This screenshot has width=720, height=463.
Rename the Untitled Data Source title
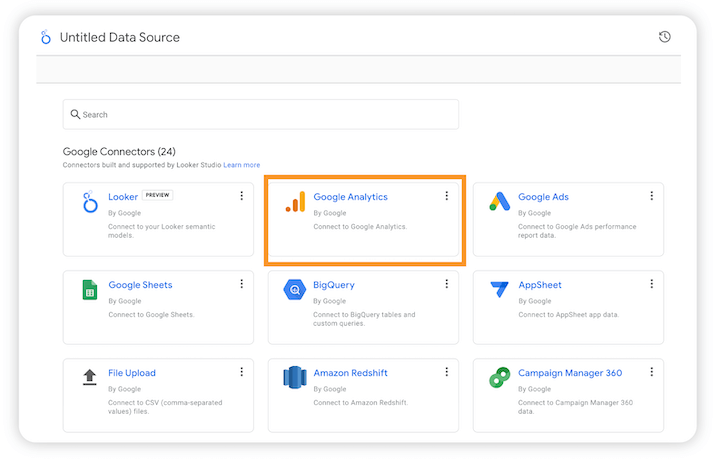pos(120,38)
